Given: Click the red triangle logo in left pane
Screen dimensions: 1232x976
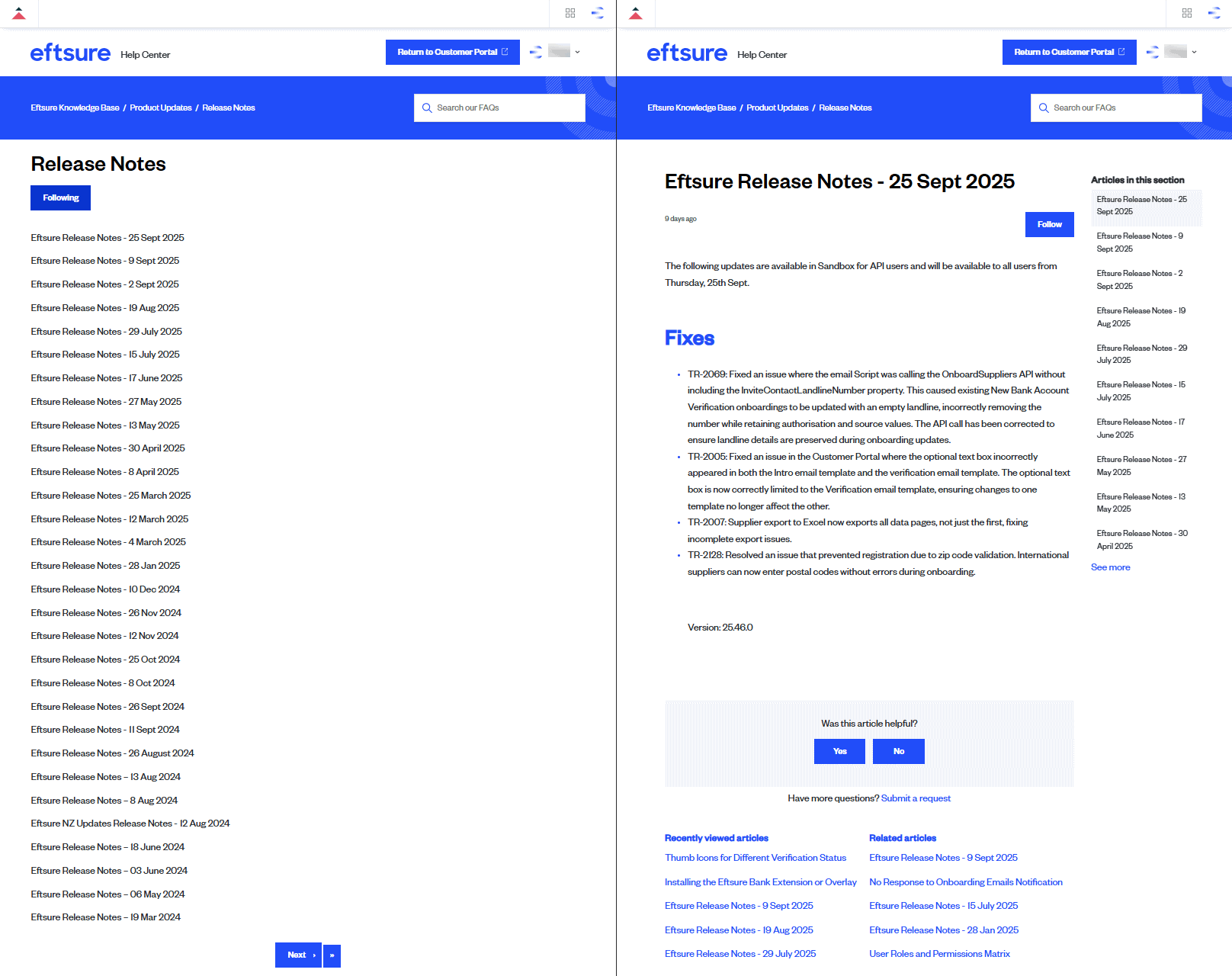Looking at the screenshot, I should coord(19,14).
